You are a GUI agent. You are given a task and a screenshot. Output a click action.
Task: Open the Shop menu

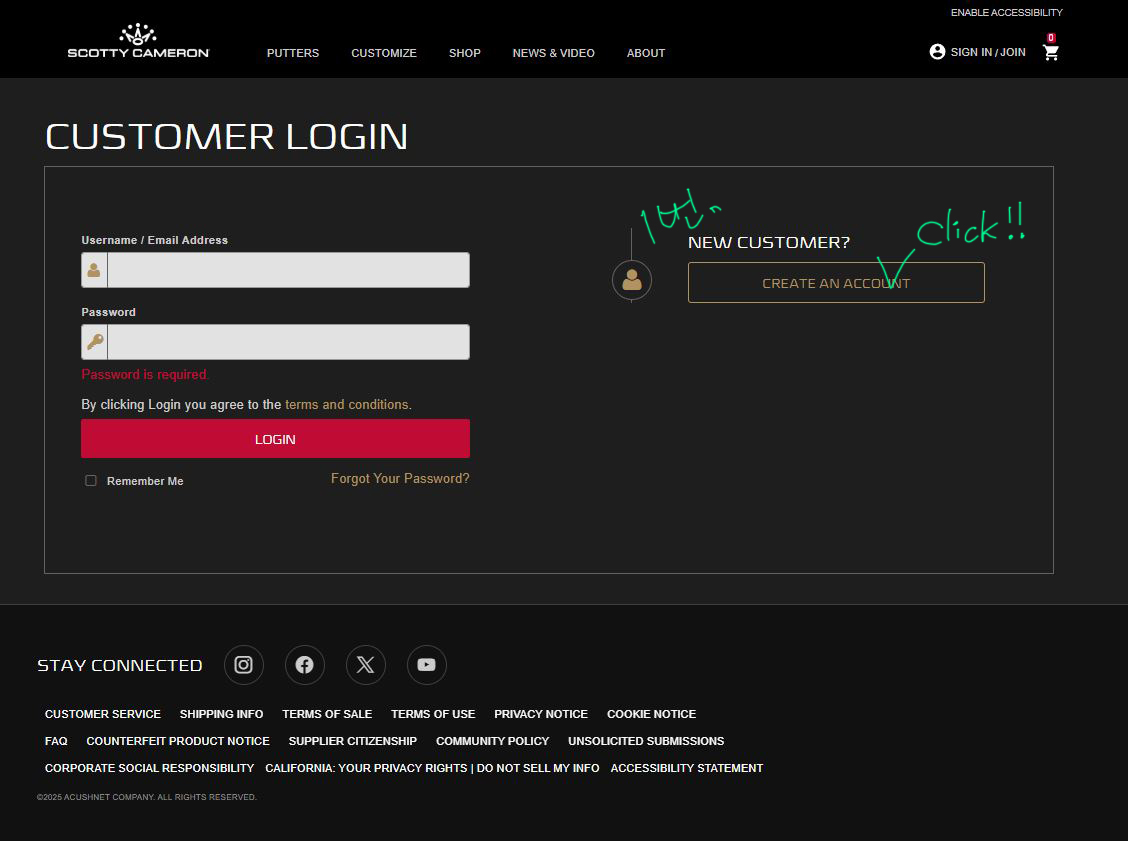coord(465,53)
